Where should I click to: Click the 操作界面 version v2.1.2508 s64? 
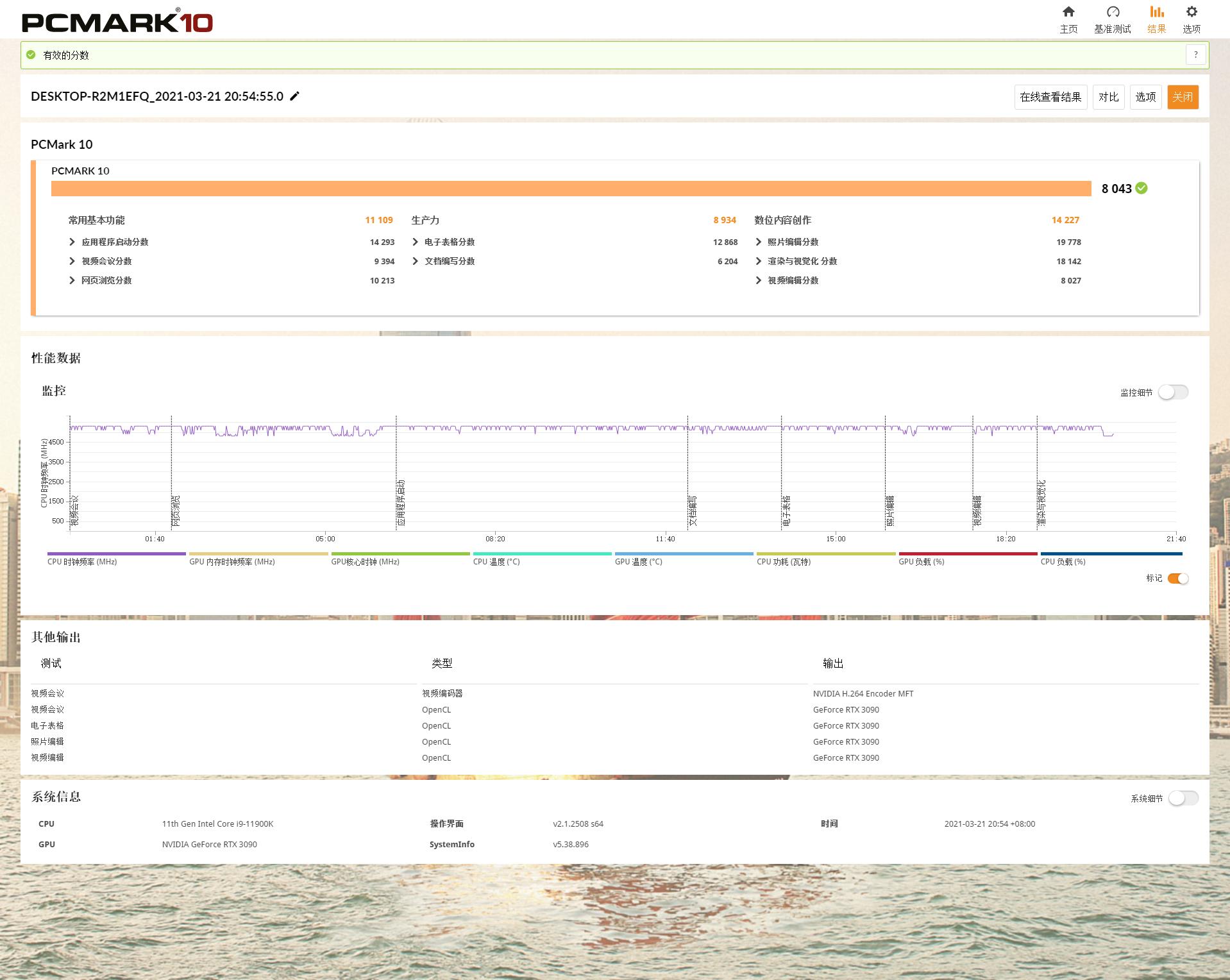pos(578,824)
